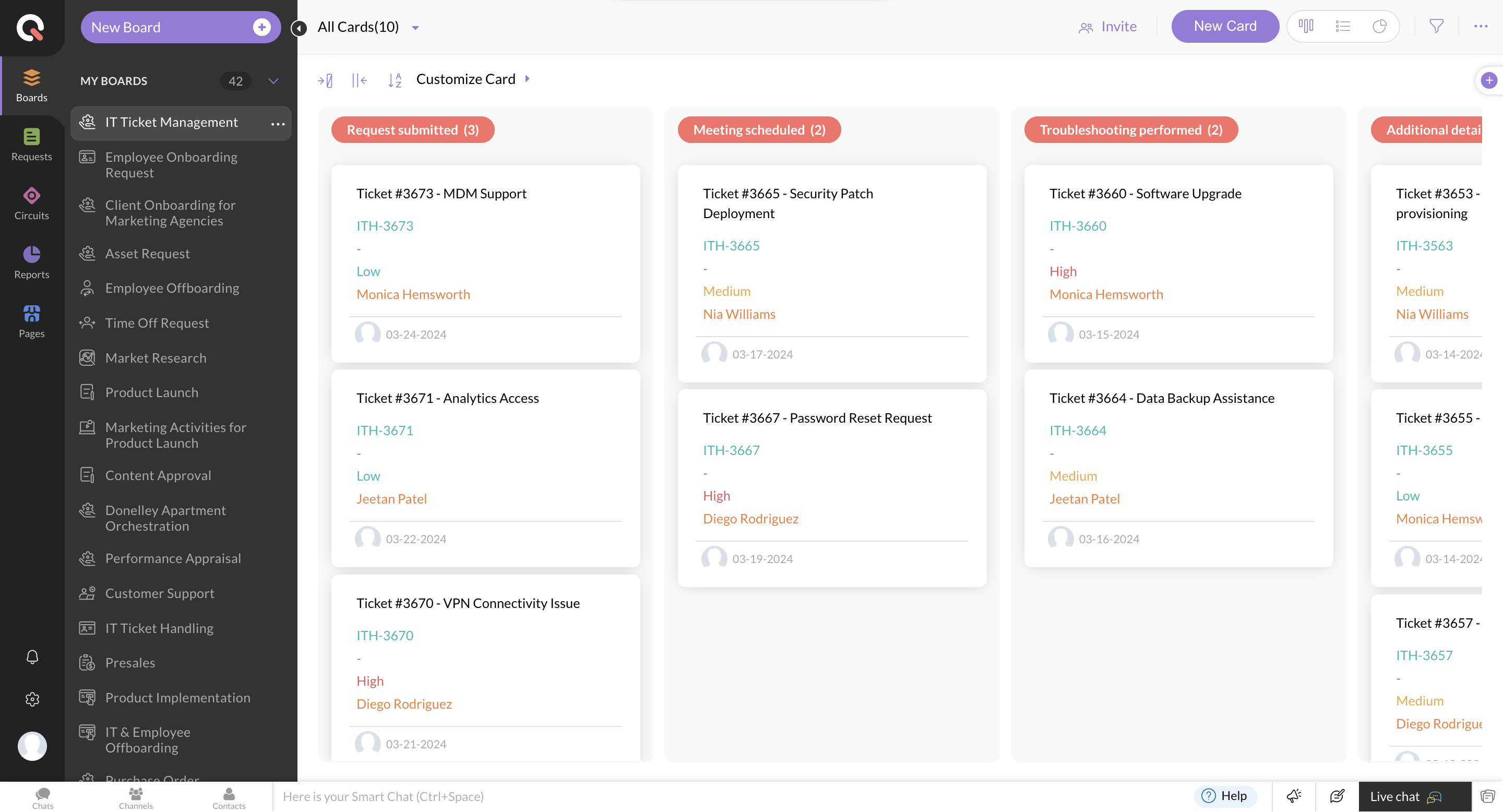Image resolution: width=1503 pixels, height=812 pixels.
Task: Click the New Card button
Action: click(1225, 26)
